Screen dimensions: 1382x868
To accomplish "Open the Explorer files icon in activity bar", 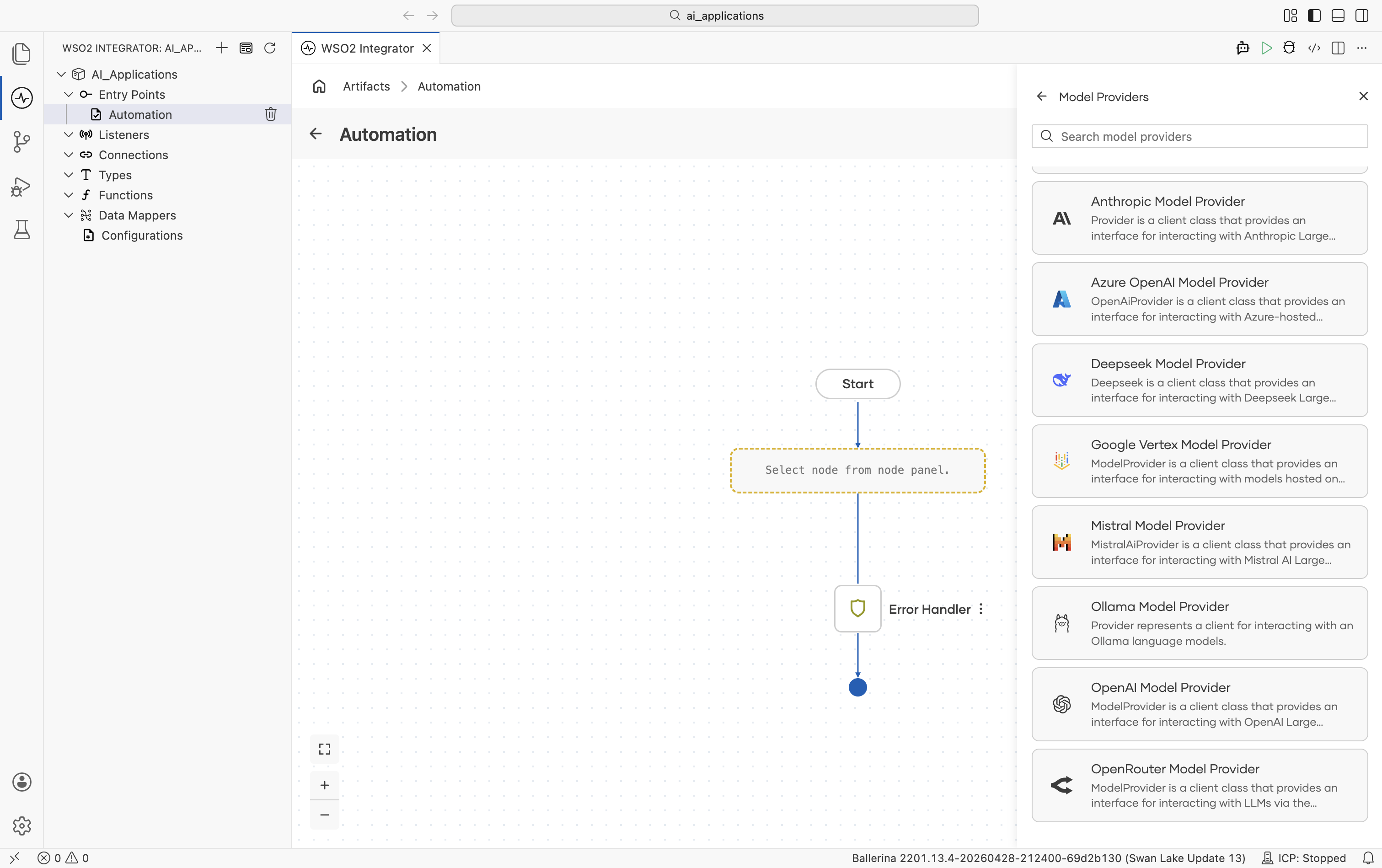I will point(21,54).
